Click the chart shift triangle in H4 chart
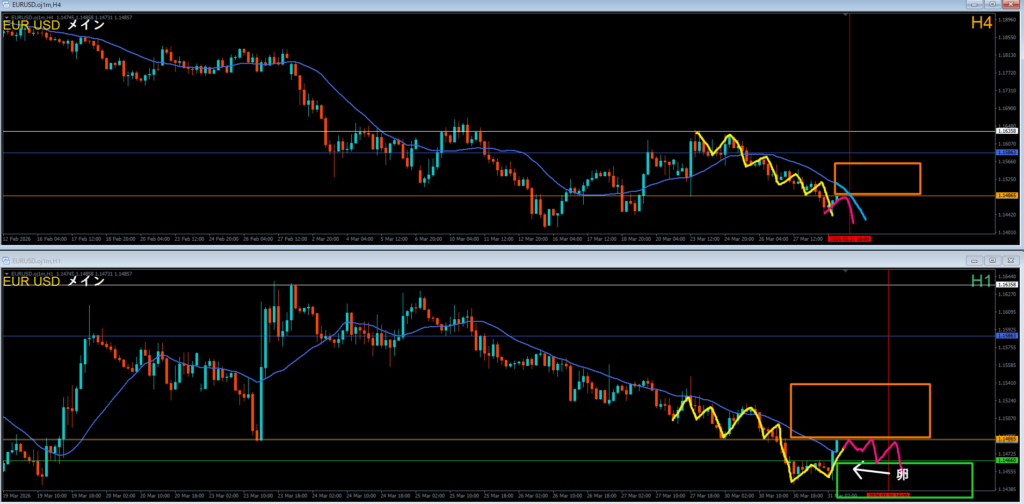 click(846, 14)
